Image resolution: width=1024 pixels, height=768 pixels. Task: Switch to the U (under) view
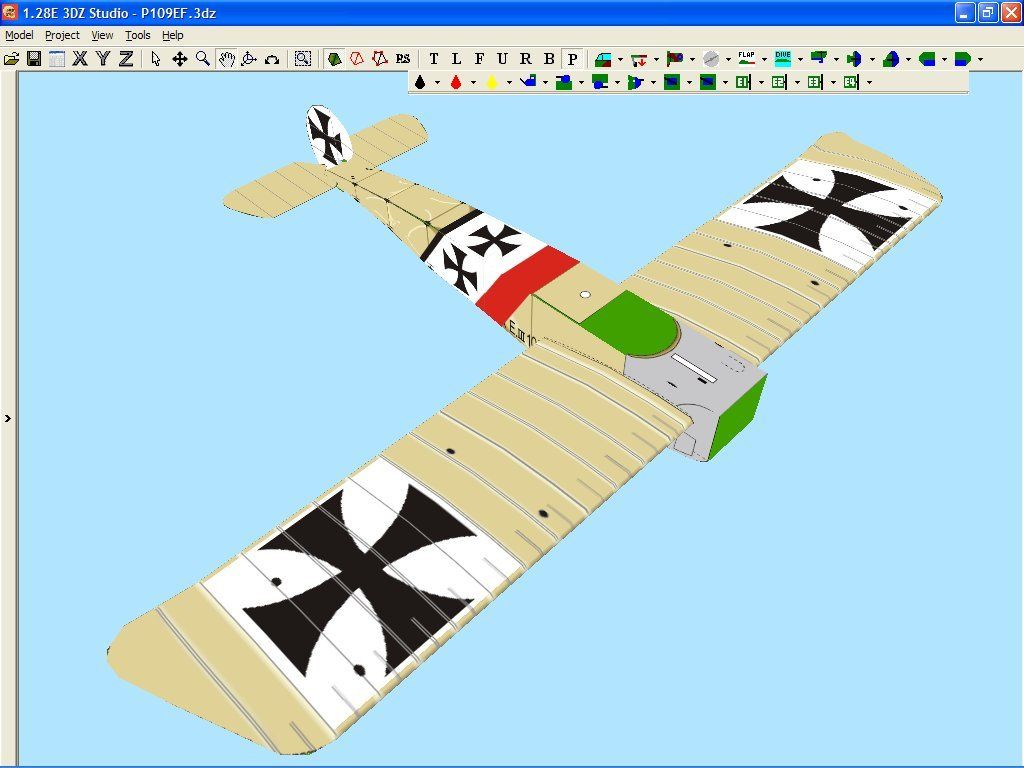(x=502, y=59)
